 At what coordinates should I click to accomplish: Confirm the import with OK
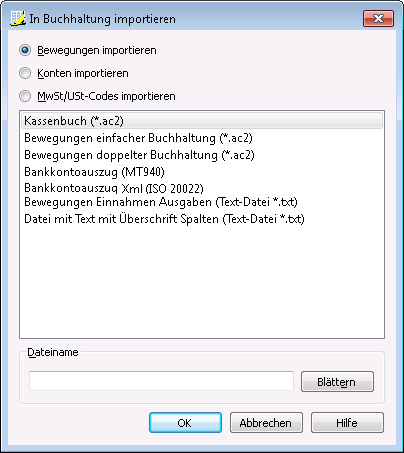[185, 423]
